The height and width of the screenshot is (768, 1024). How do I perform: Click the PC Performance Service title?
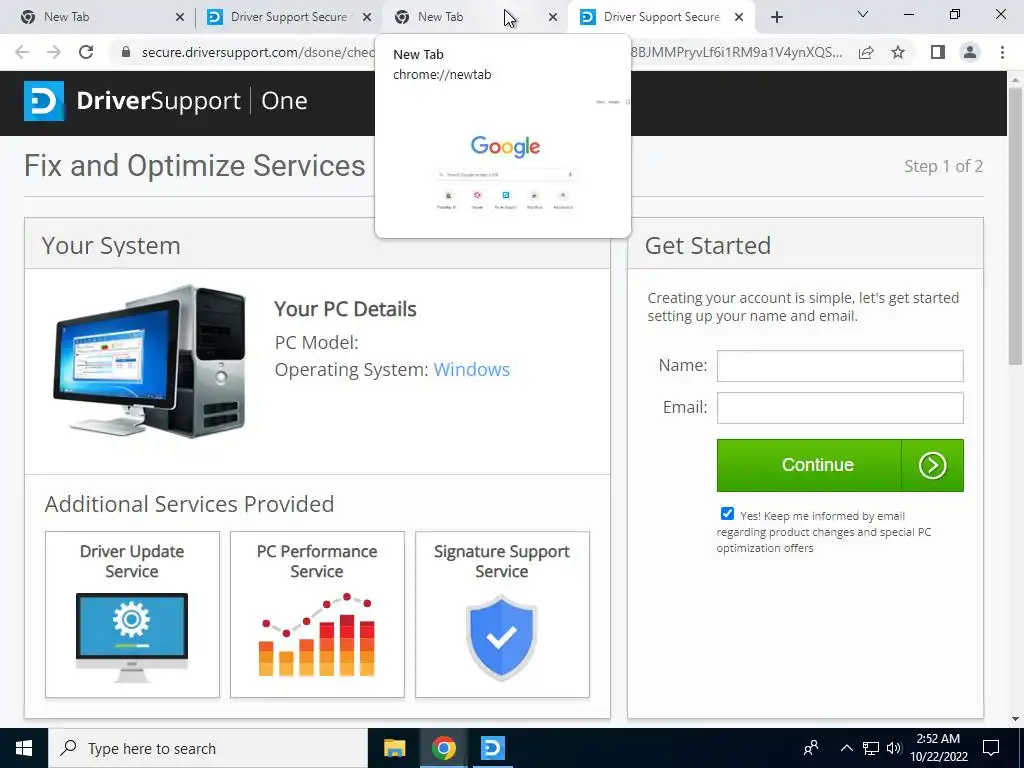317,561
